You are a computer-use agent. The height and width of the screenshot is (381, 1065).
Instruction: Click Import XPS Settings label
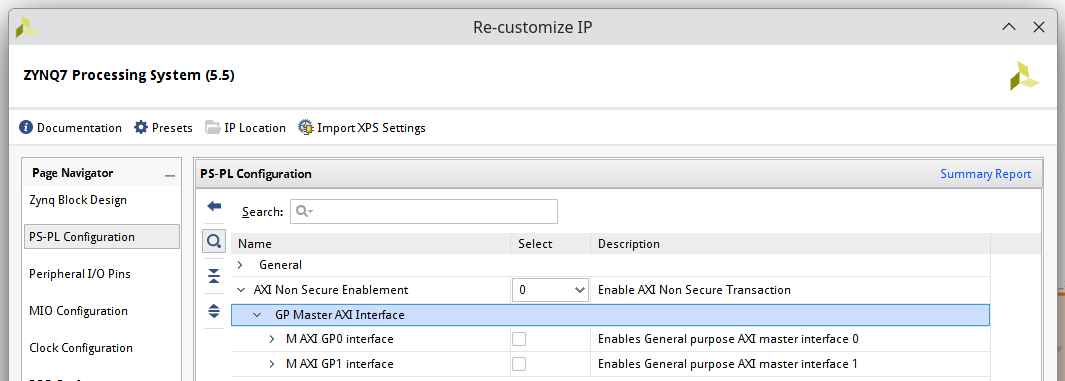[x=372, y=128]
